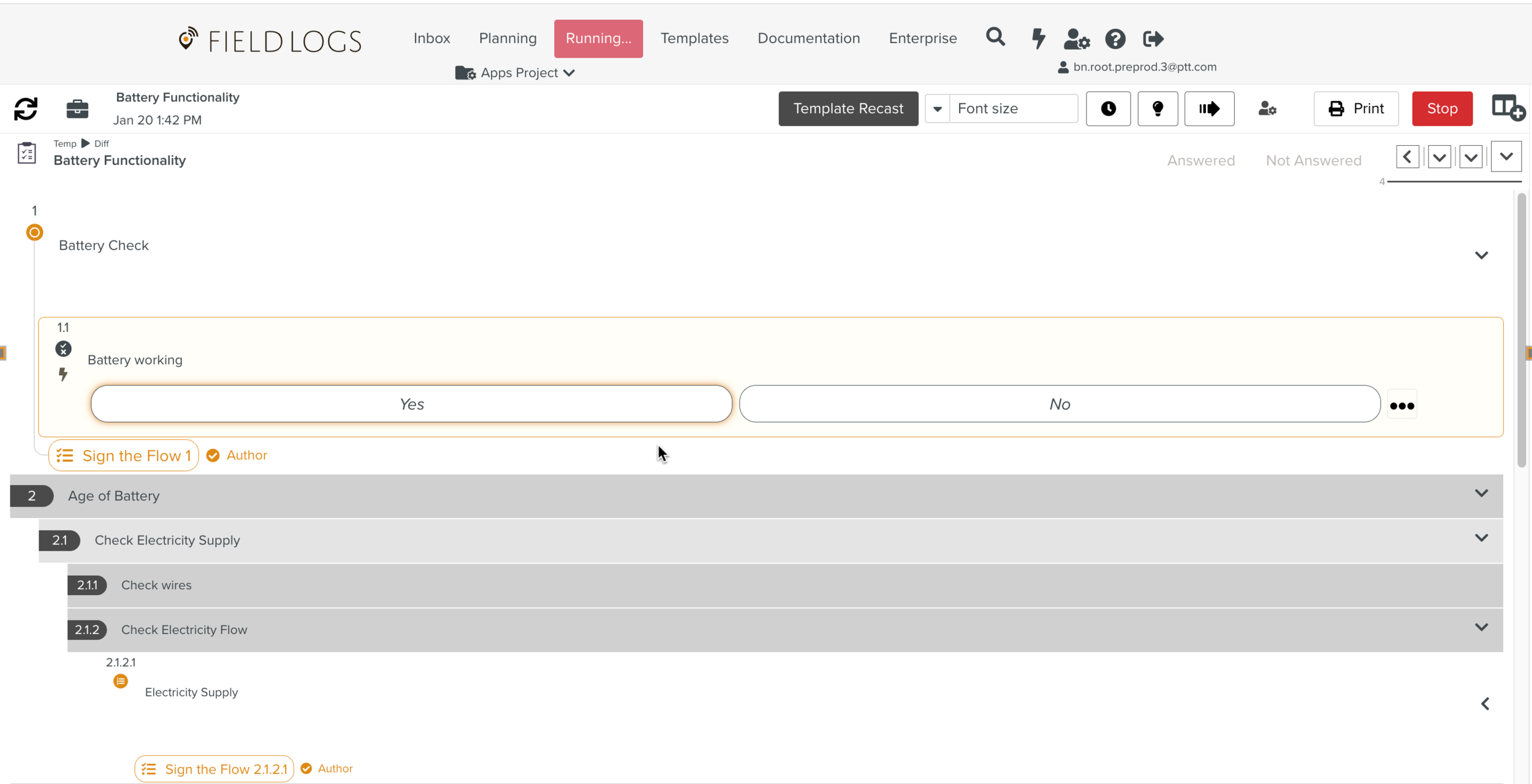
Task: Select Yes for Battery working
Action: click(411, 404)
